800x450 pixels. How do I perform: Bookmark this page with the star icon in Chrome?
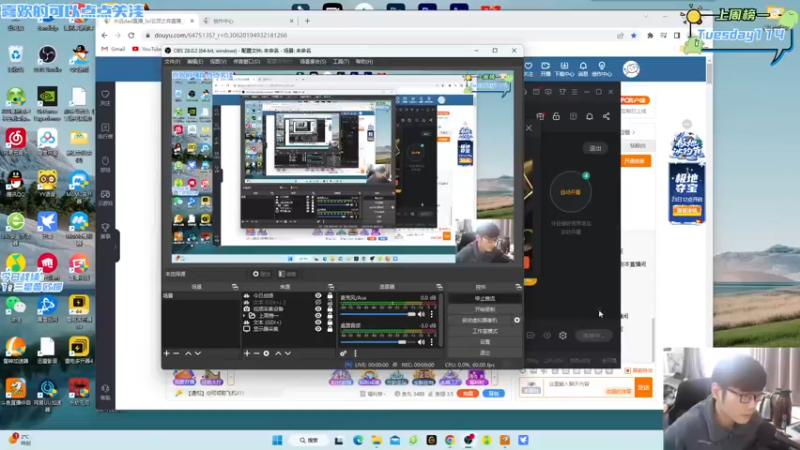[634, 35]
